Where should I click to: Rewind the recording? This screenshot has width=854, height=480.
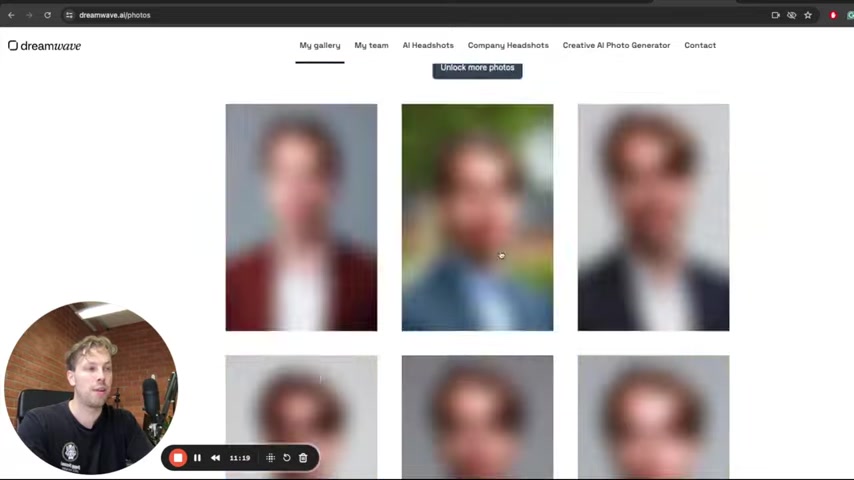(x=216, y=458)
